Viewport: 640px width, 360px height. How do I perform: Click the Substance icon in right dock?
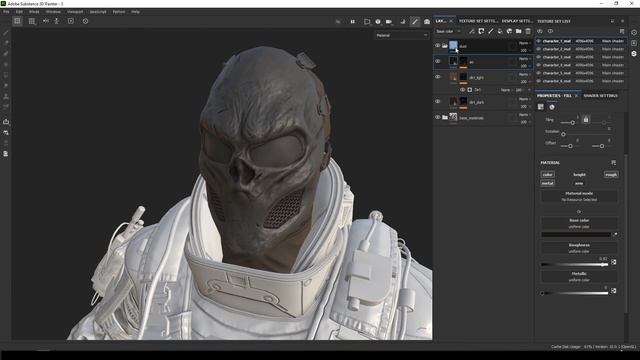(634, 53)
